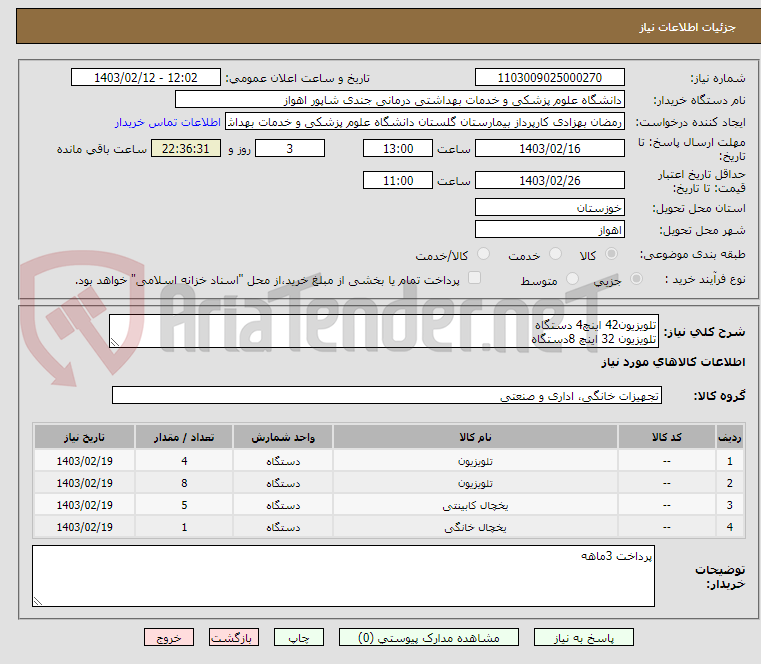This screenshot has height=664, width=761.
Task: Click the چاپ print button
Action: point(298,637)
